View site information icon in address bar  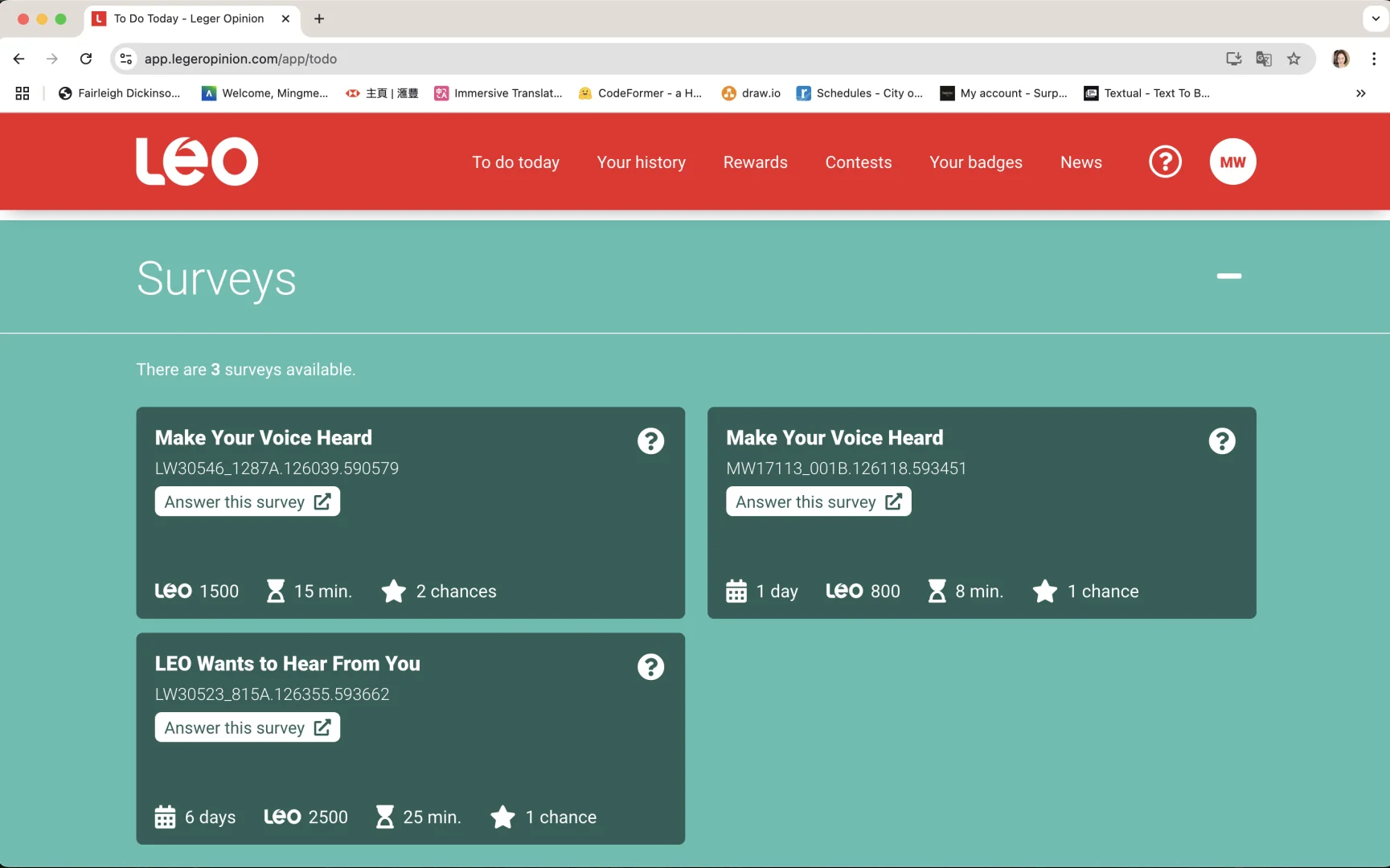click(x=126, y=59)
